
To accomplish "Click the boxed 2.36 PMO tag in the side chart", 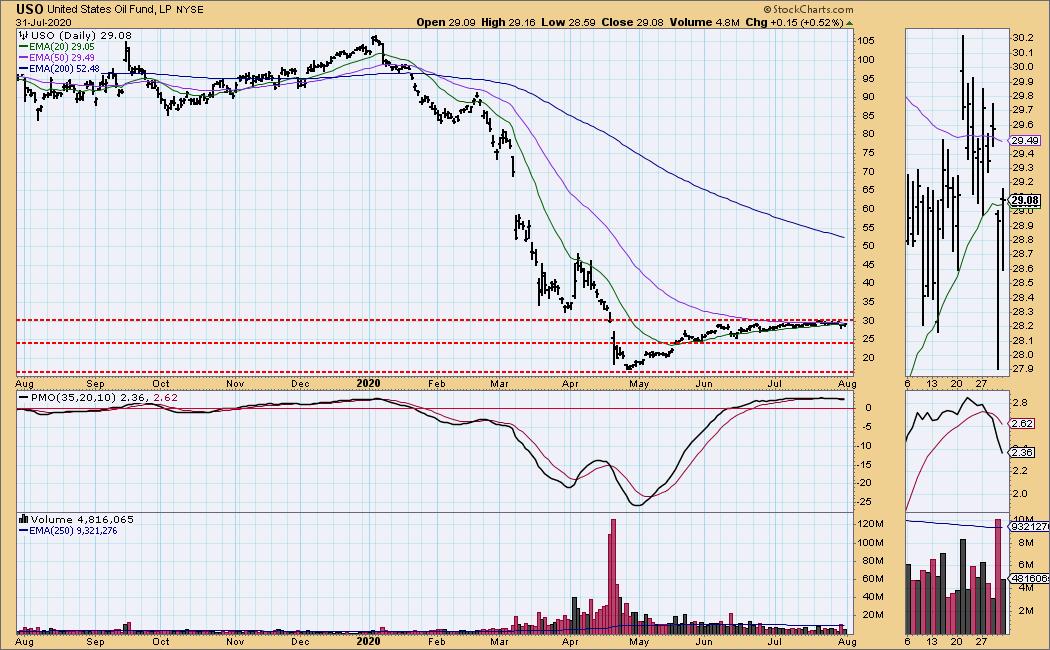I will [x=1023, y=453].
